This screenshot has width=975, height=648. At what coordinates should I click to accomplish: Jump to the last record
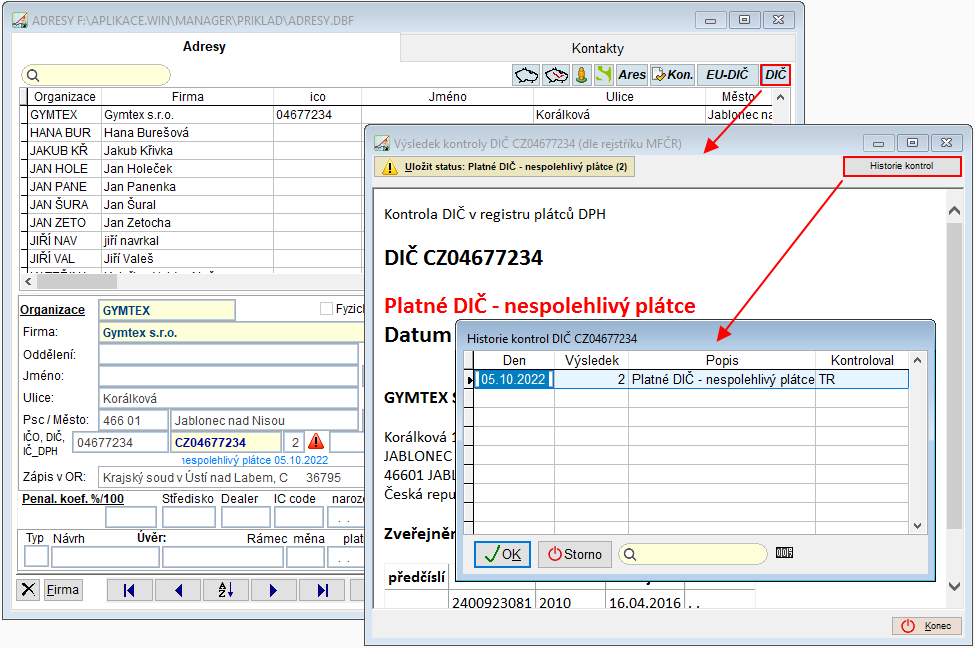pos(321,590)
